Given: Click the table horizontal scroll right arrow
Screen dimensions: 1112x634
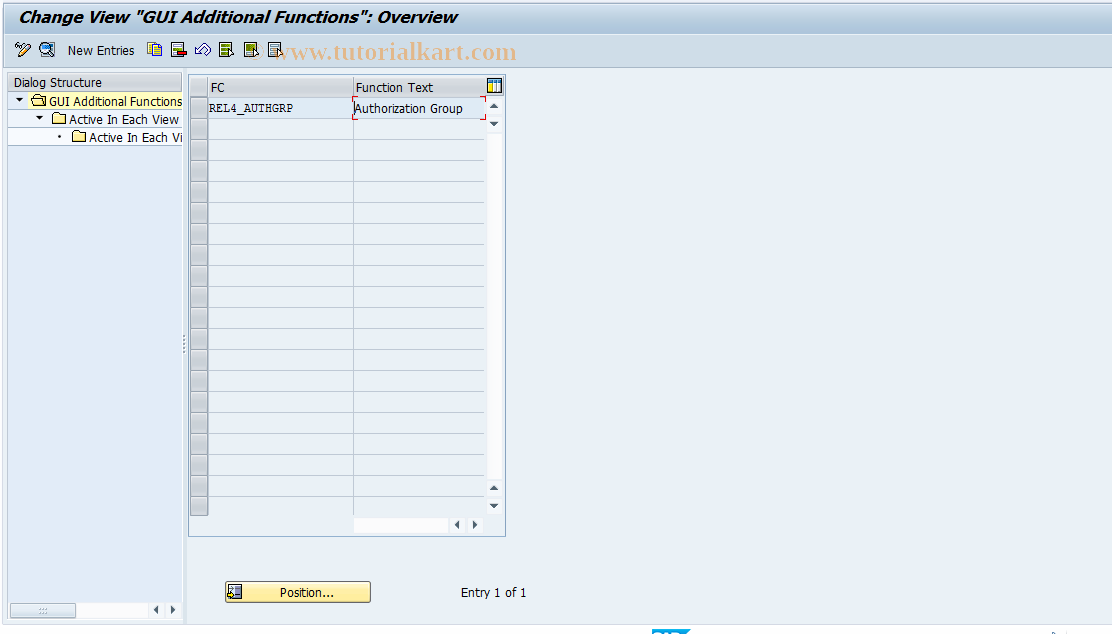Looking at the screenshot, I should pos(475,525).
